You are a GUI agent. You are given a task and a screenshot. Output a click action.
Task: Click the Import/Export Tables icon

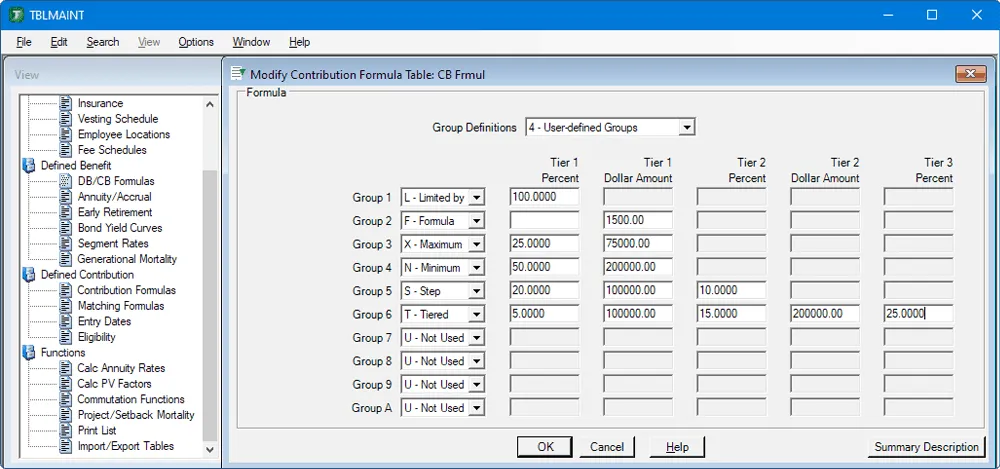[x=66, y=446]
